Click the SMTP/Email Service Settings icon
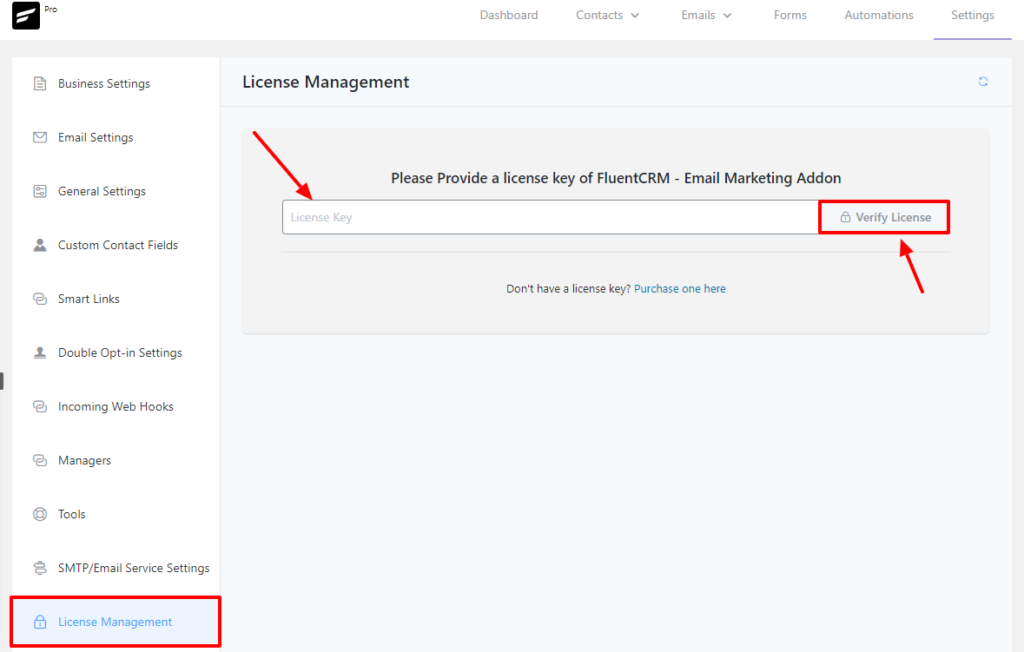 click(x=40, y=568)
